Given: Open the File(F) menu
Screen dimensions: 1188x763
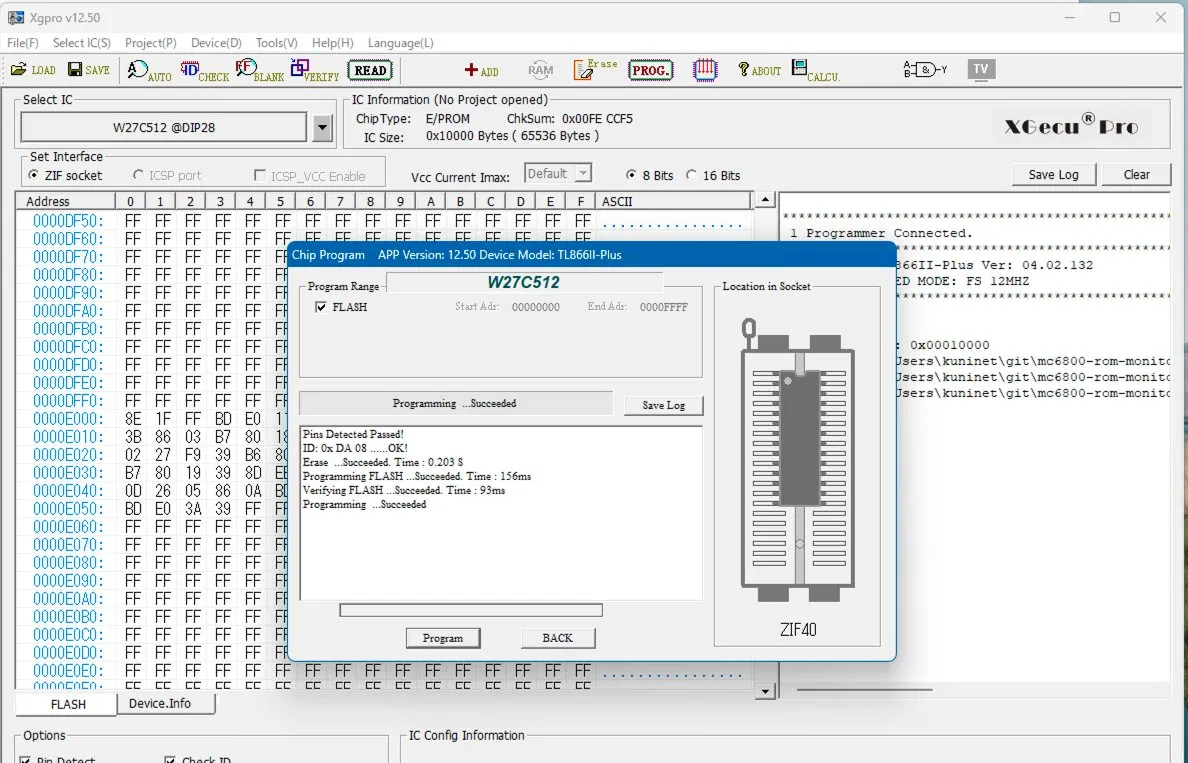Looking at the screenshot, I should [x=23, y=43].
